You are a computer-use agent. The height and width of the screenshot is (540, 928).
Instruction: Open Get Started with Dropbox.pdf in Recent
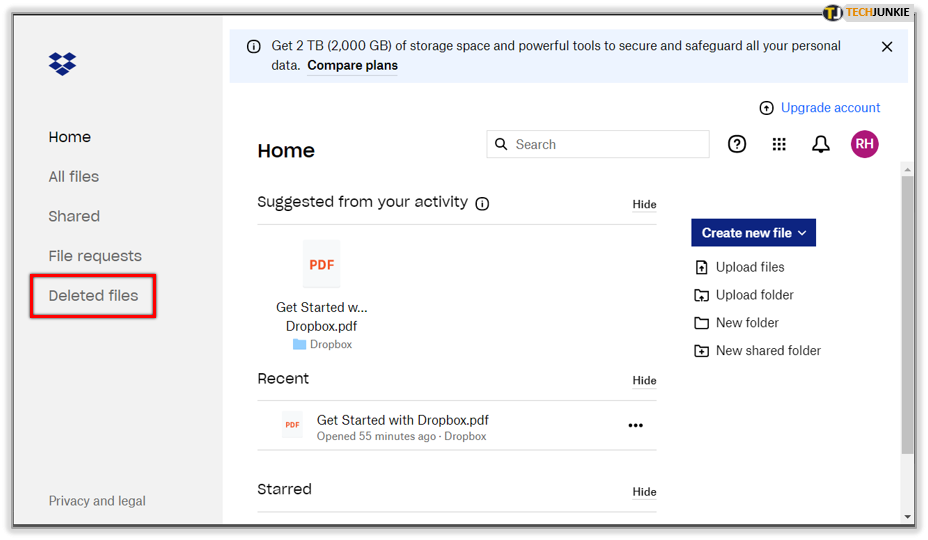pos(402,420)
